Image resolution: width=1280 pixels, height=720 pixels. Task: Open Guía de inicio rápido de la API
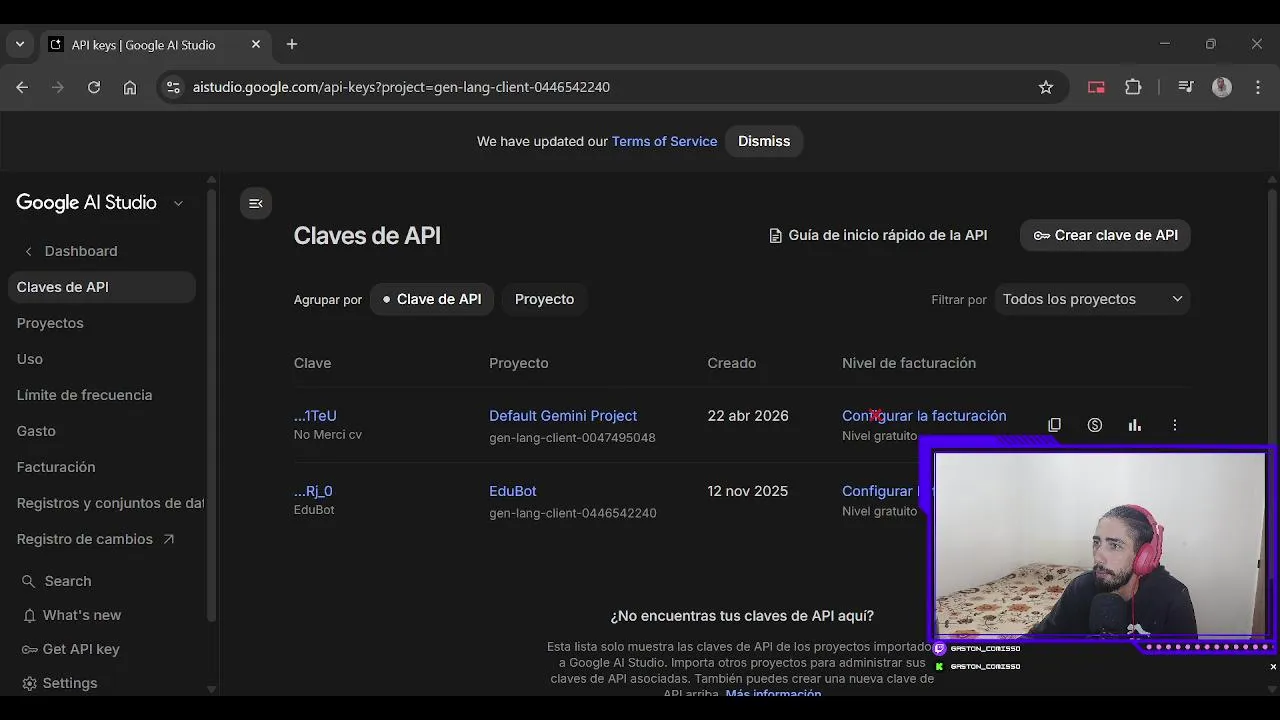click(877, 235)
